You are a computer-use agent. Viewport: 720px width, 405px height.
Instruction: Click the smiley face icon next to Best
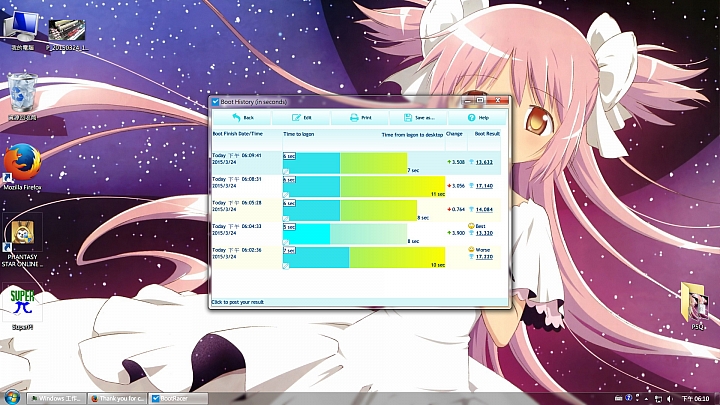click(x=471, y=226)
